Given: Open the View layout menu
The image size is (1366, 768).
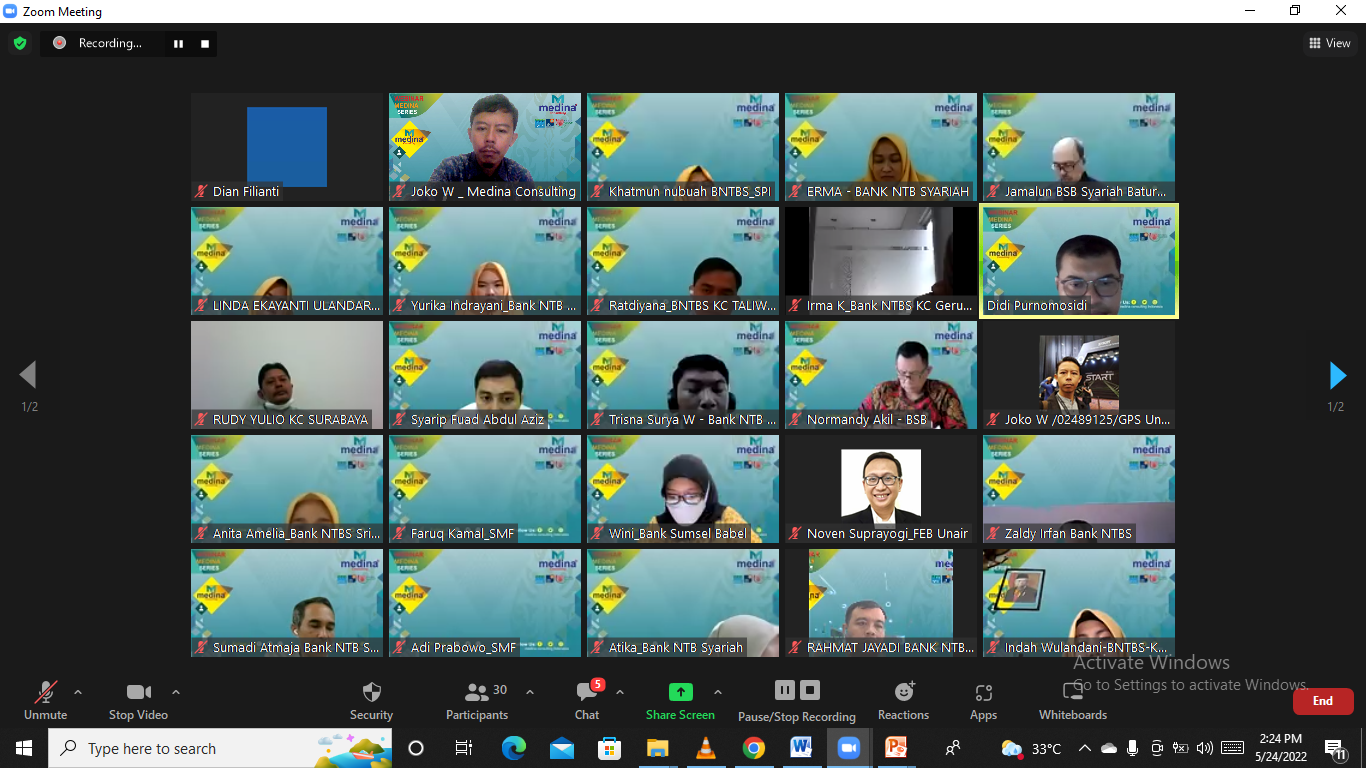Looking at the screenshot, I should pyautogui.click(x=1330, y=43).
